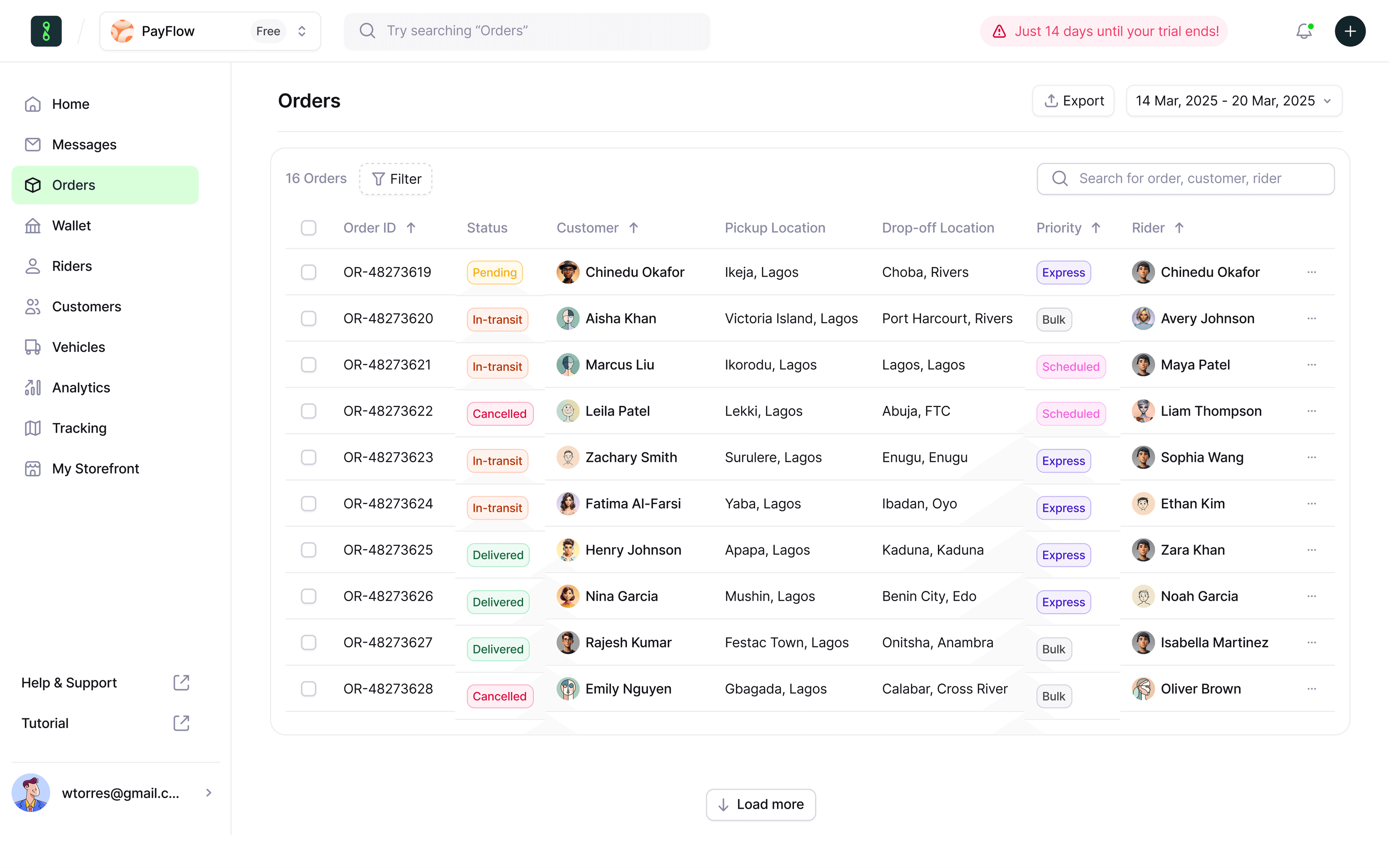
Task: Expand the PayFlow workspace switcher
Action: pos(302,31)
